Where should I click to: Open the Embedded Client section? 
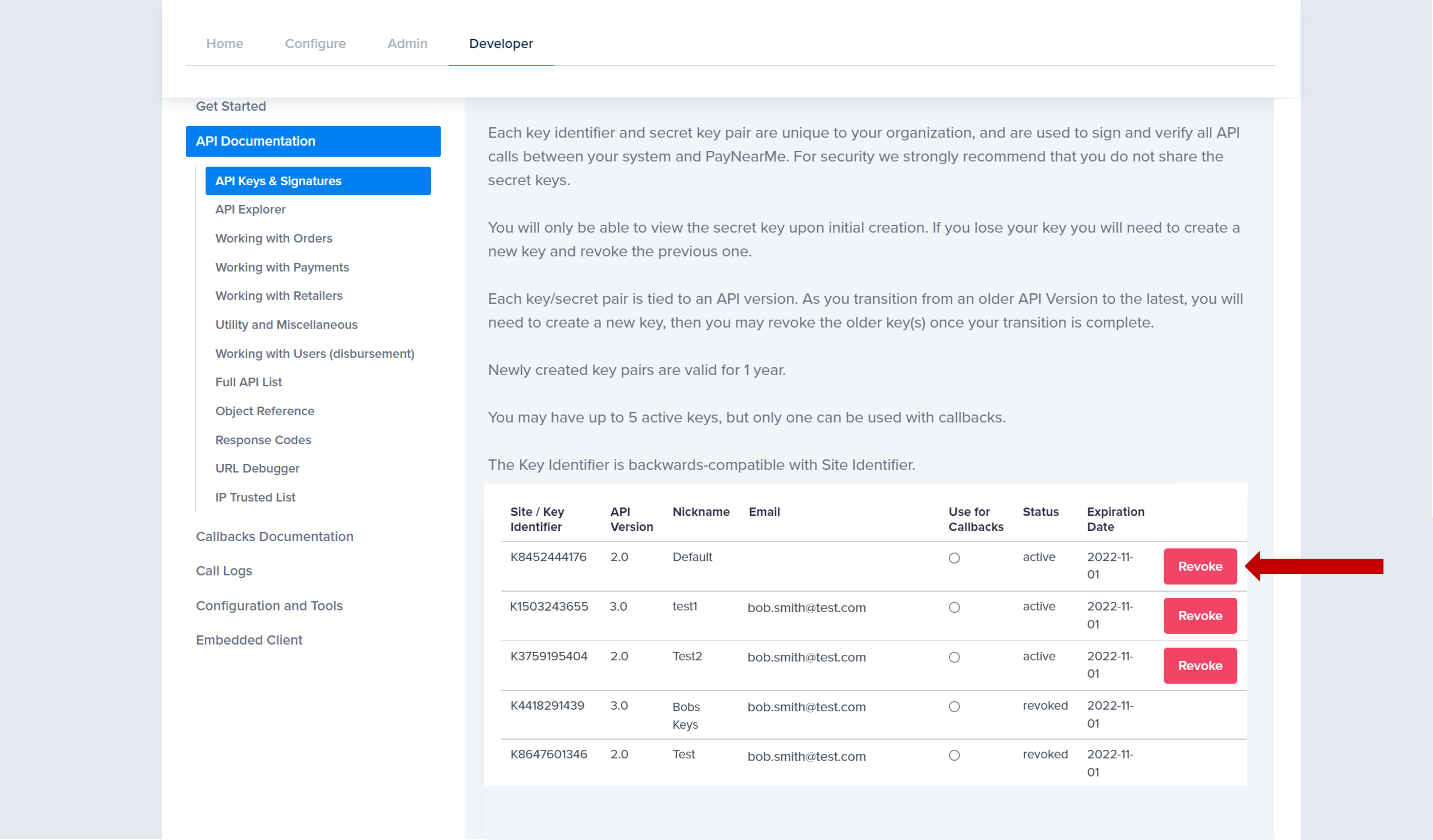click(x=249, y=640)
